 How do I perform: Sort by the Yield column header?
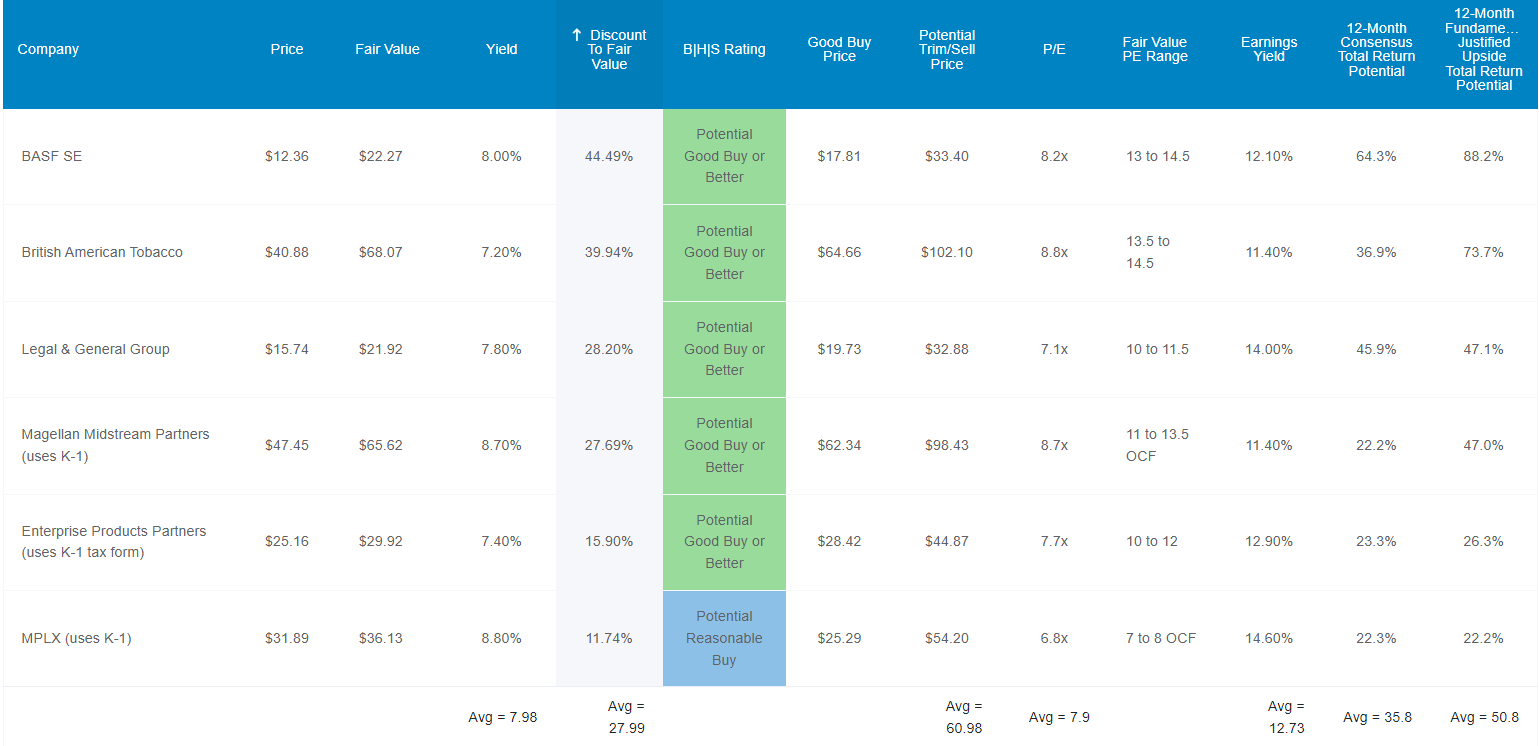(502, 49)
